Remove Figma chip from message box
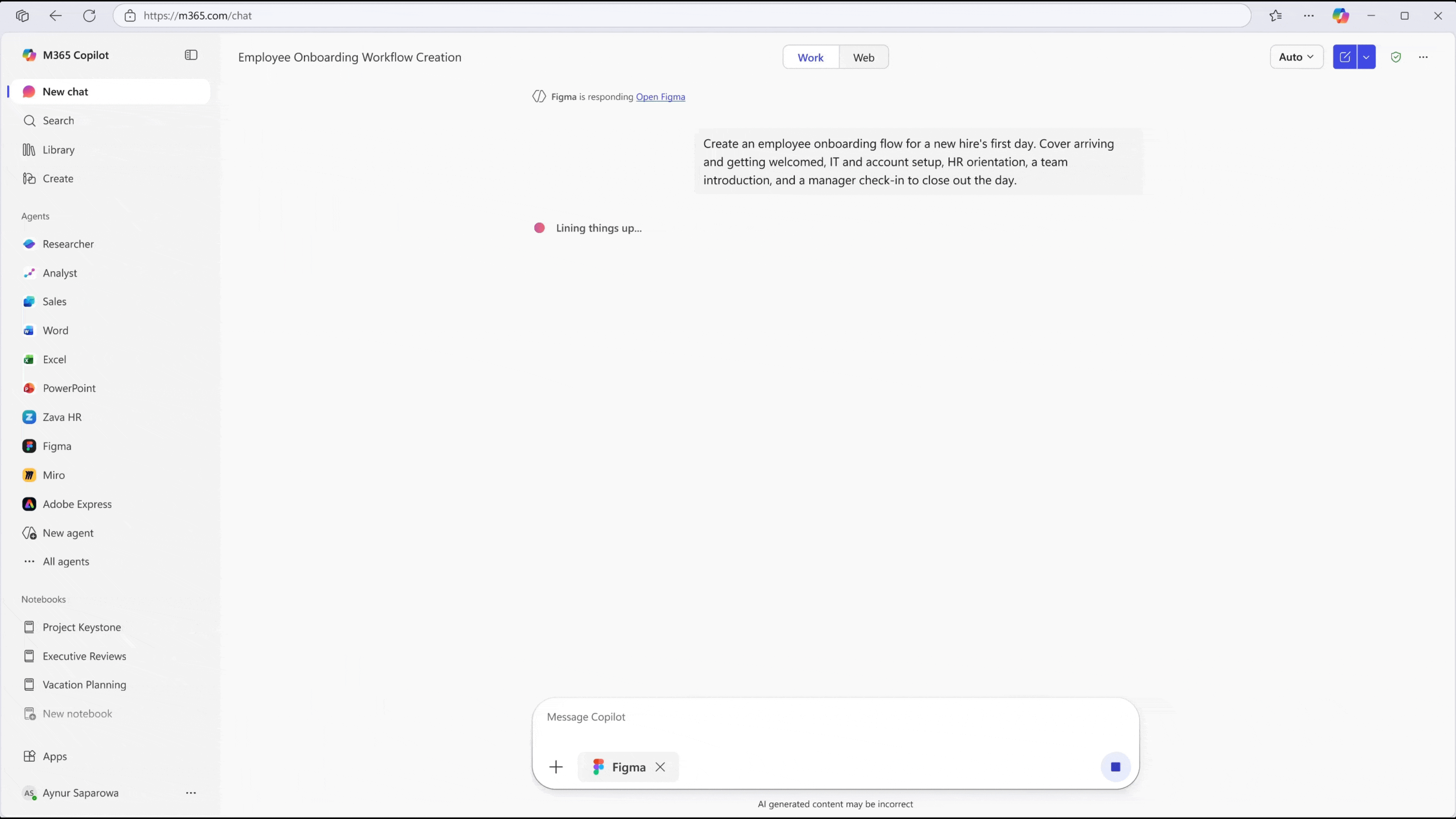The height and width of the screenshot is (819, 1456). point(660,767)
